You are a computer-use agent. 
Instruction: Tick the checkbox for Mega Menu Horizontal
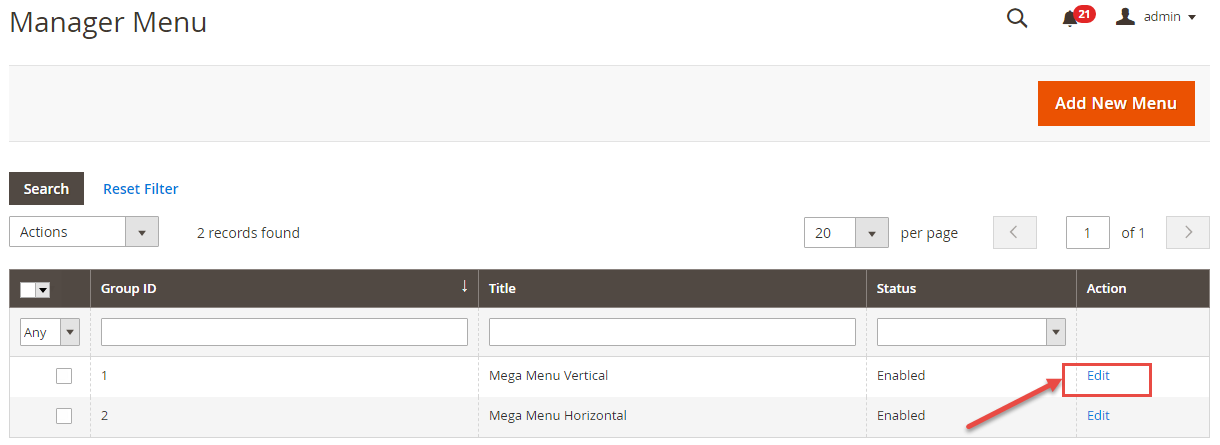(64, 416)
